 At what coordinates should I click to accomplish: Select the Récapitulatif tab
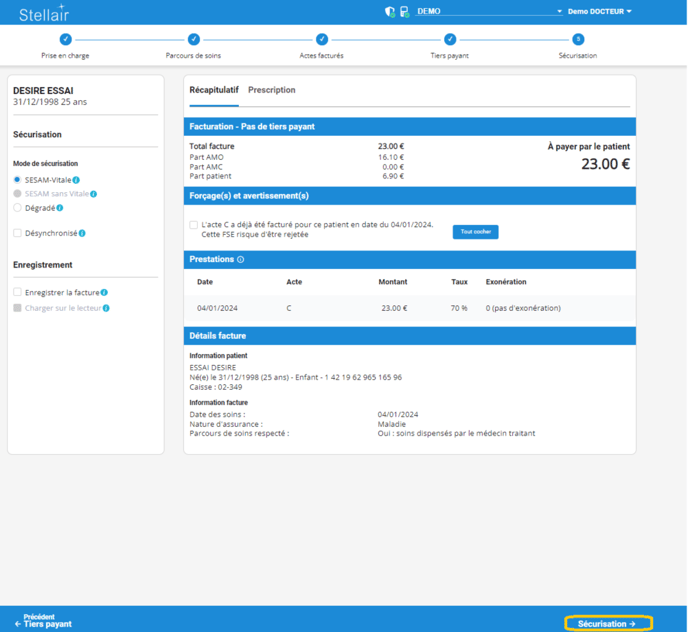click(x=214, y=90)
